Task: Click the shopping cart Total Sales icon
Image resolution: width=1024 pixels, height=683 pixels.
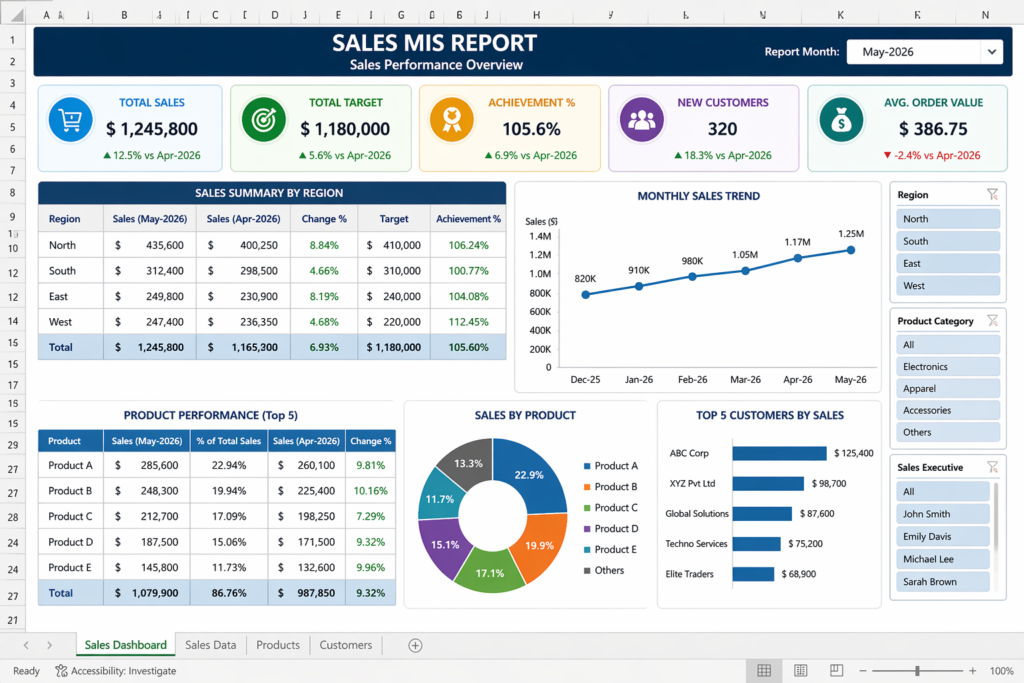Action: click(71, 119)
